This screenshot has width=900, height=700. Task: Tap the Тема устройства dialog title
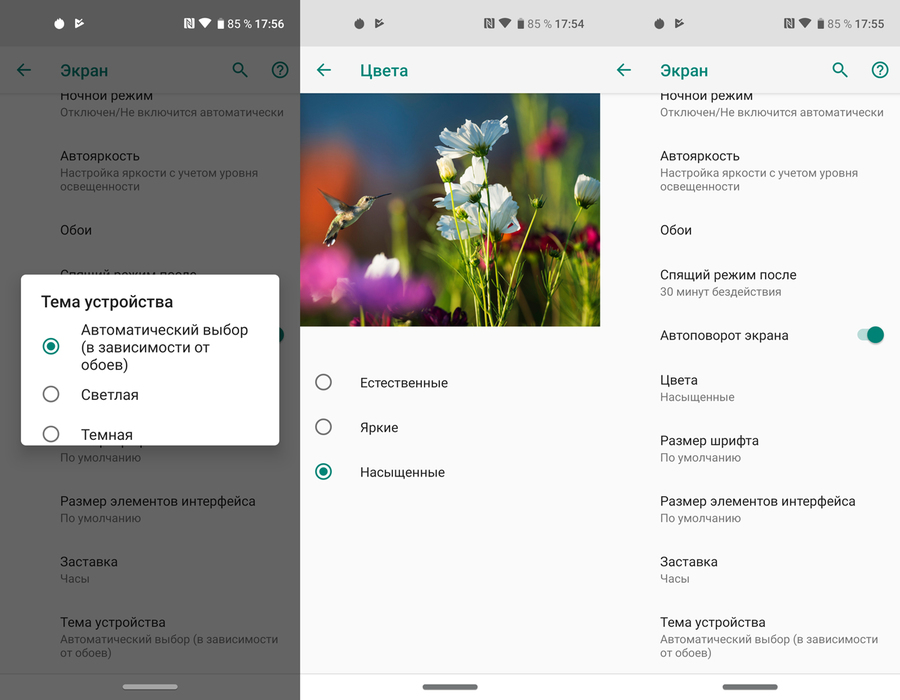point(107,302)
